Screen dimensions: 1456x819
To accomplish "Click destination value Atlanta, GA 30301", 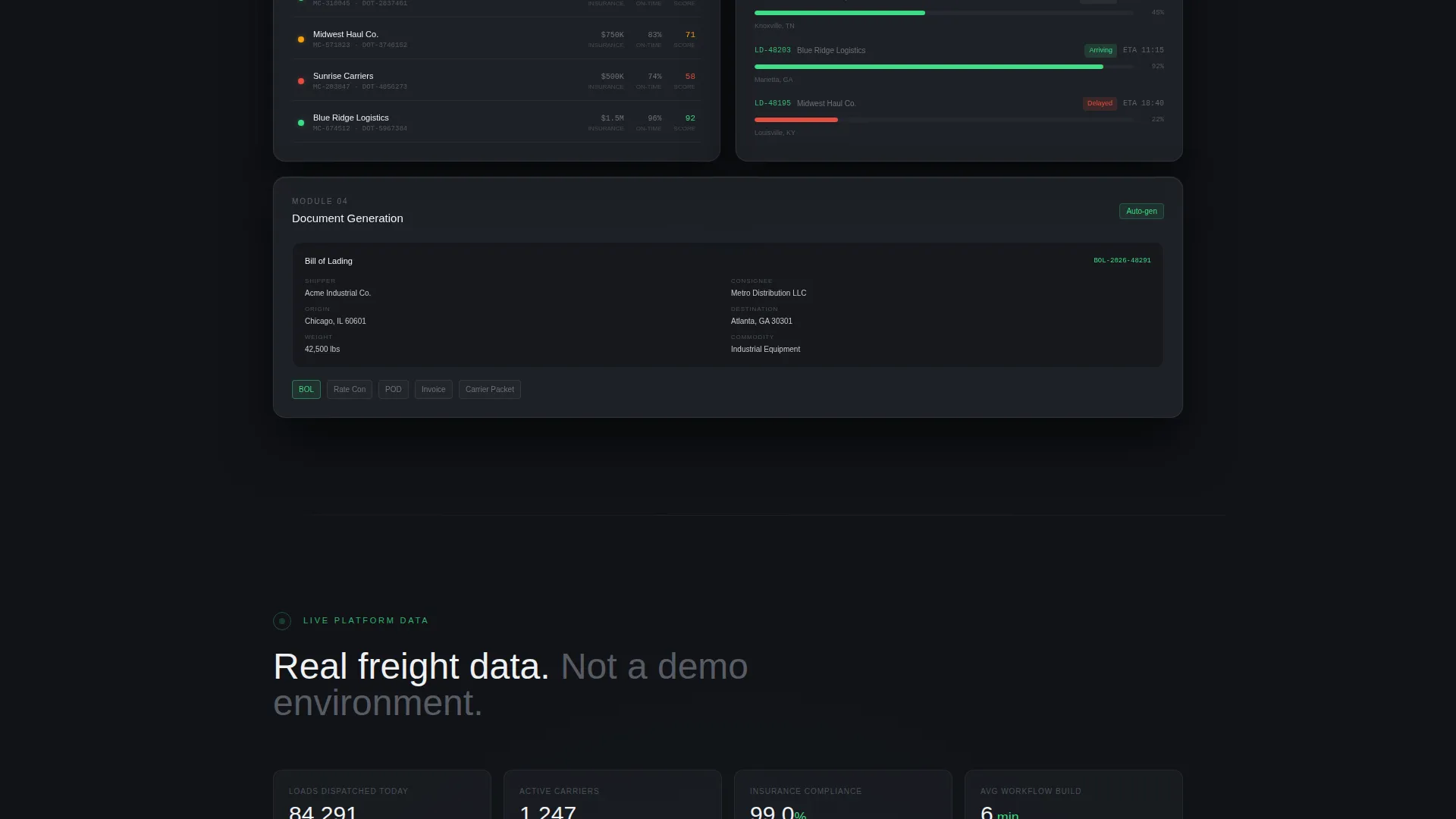I will tap(761, 321).
